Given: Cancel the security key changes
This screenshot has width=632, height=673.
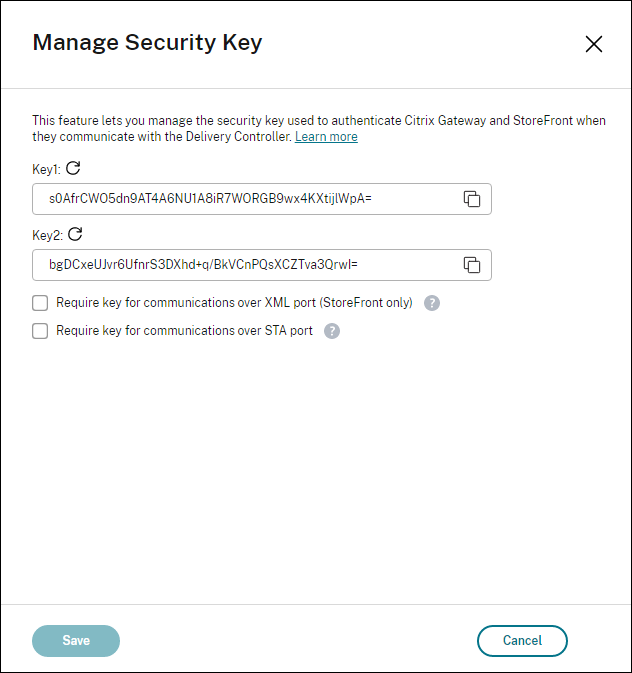Looking at the screenshot, I should coord(522,641).
